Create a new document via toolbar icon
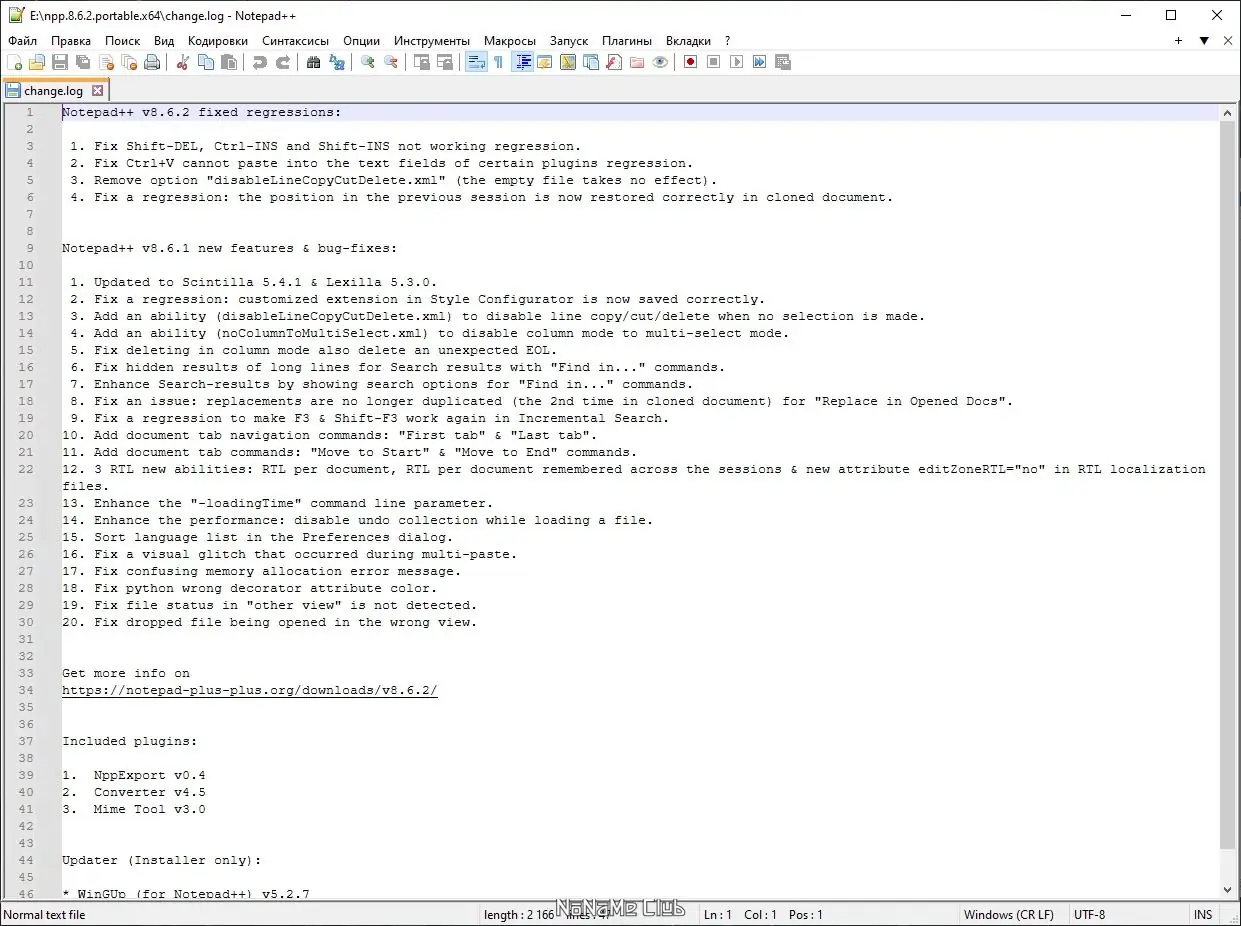 pos(14,62)
